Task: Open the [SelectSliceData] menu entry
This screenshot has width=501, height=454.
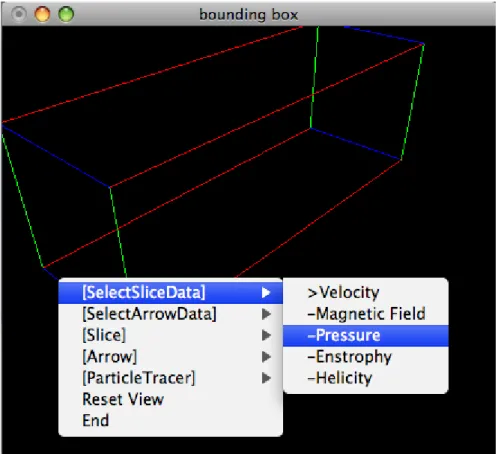Action: click(170, 292)
